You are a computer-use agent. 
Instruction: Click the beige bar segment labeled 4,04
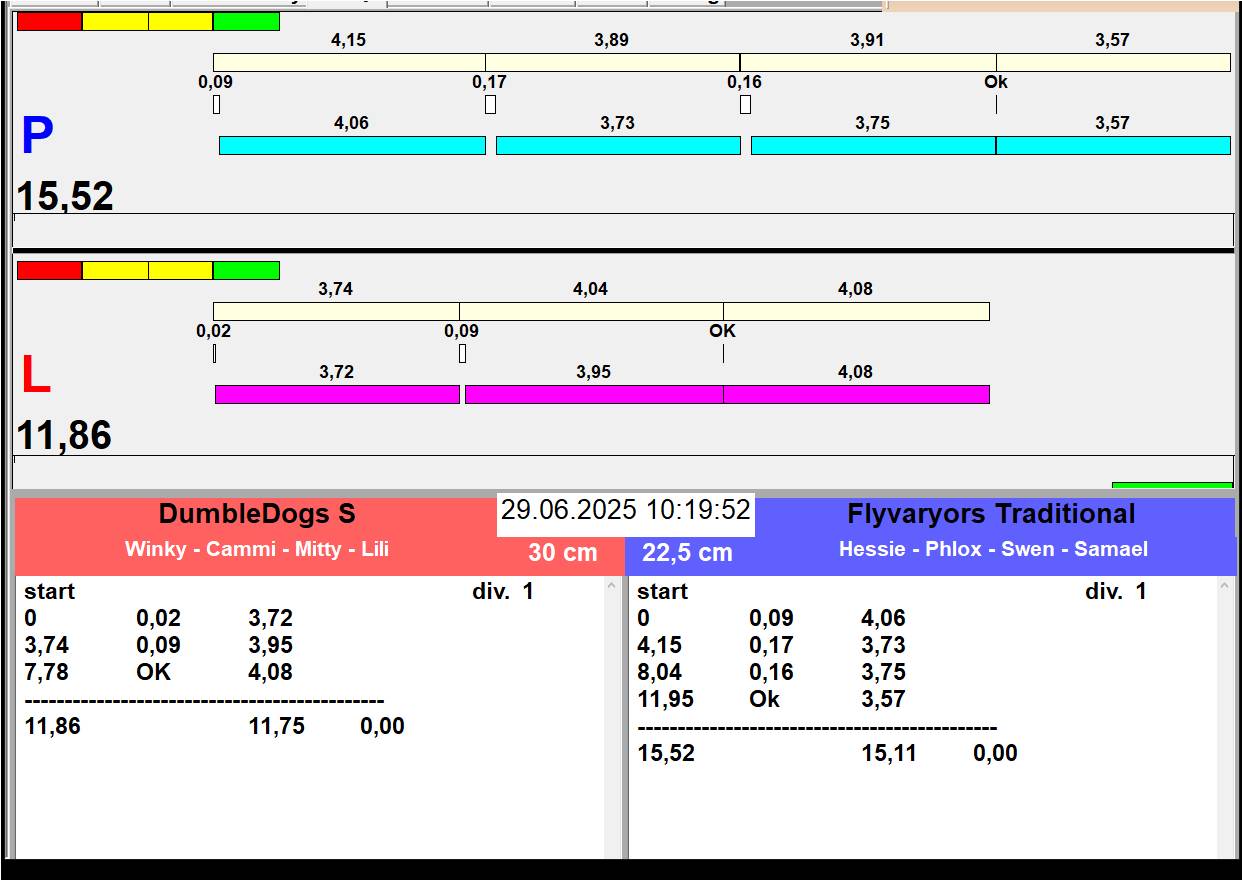click(591, 312)
